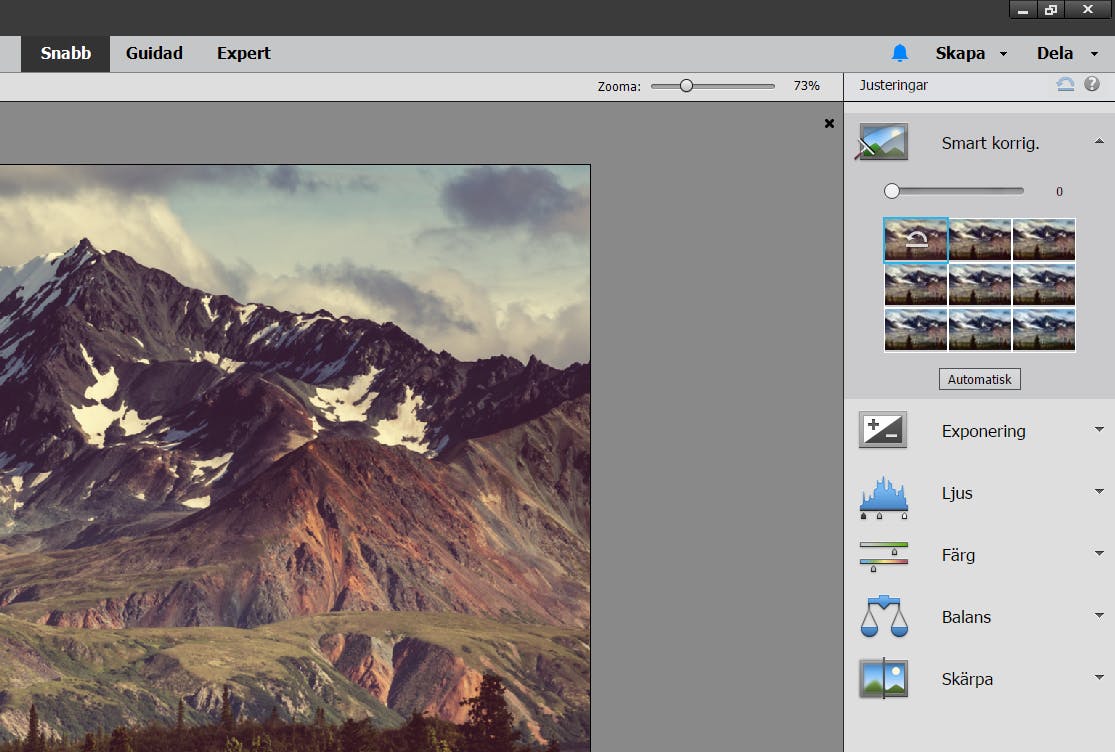1115x752 pixels.
Task: Click the Justeringar panel title
Action: [x=893, y=85]
